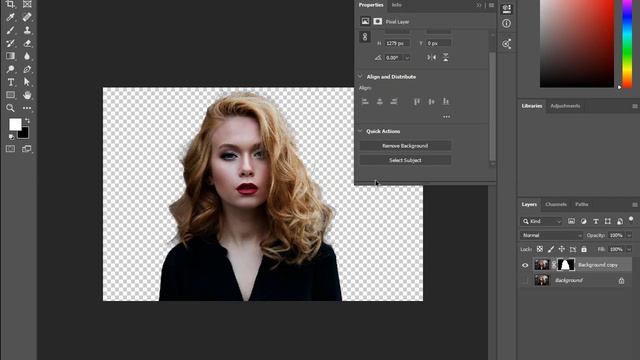Flip the layer horizontally
The height and width of the screenshot is (360, 640).
[x=431, y=58]
